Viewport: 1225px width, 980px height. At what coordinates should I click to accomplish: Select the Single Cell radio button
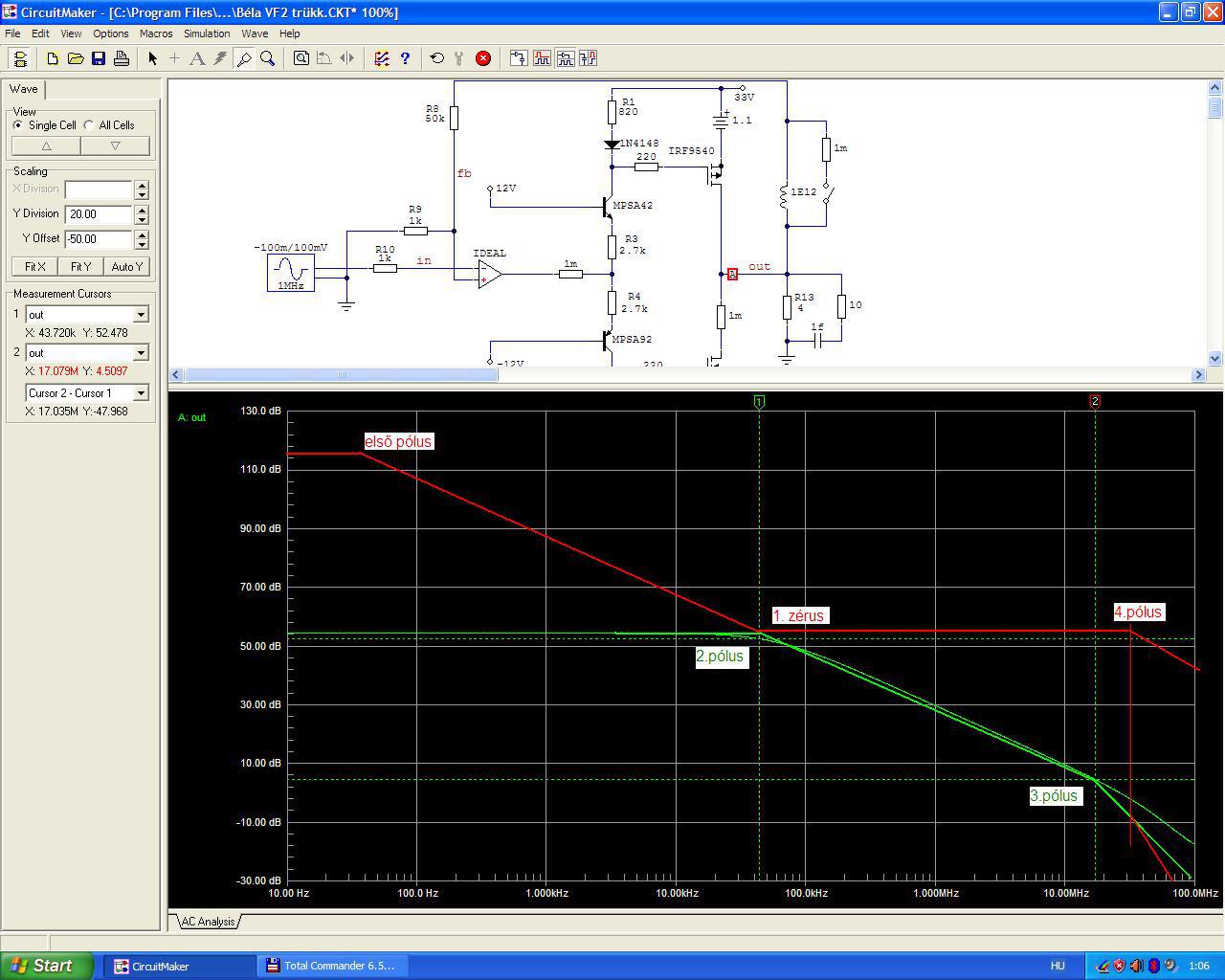18,125
